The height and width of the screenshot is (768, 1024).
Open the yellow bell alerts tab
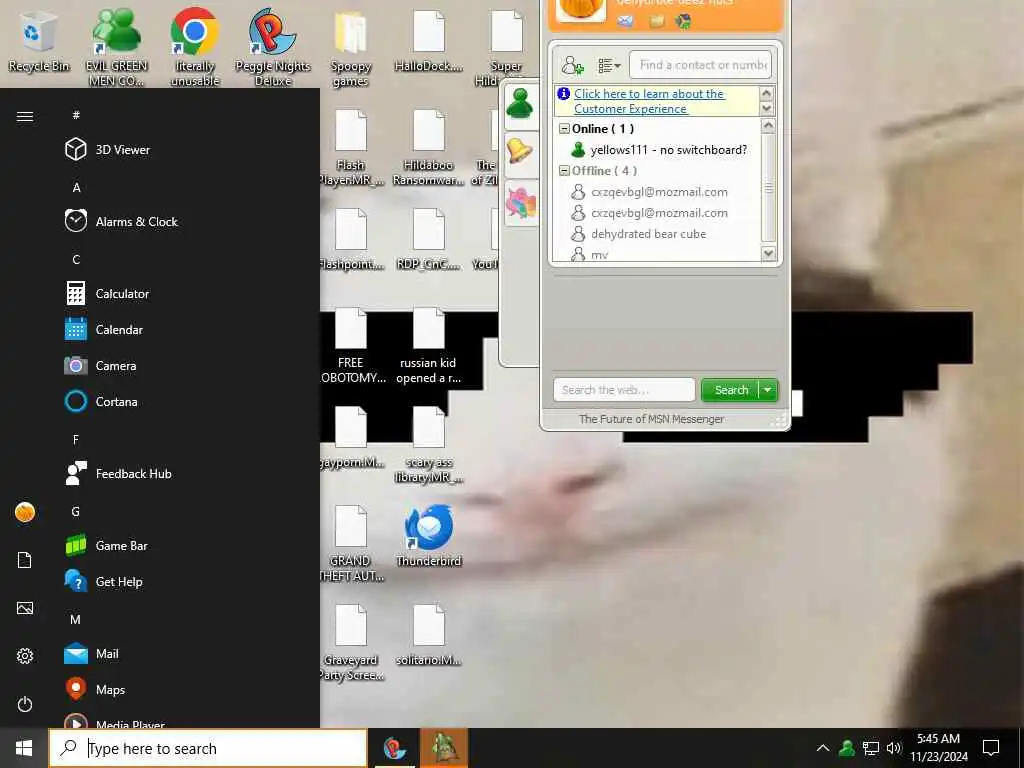(520, 152)
